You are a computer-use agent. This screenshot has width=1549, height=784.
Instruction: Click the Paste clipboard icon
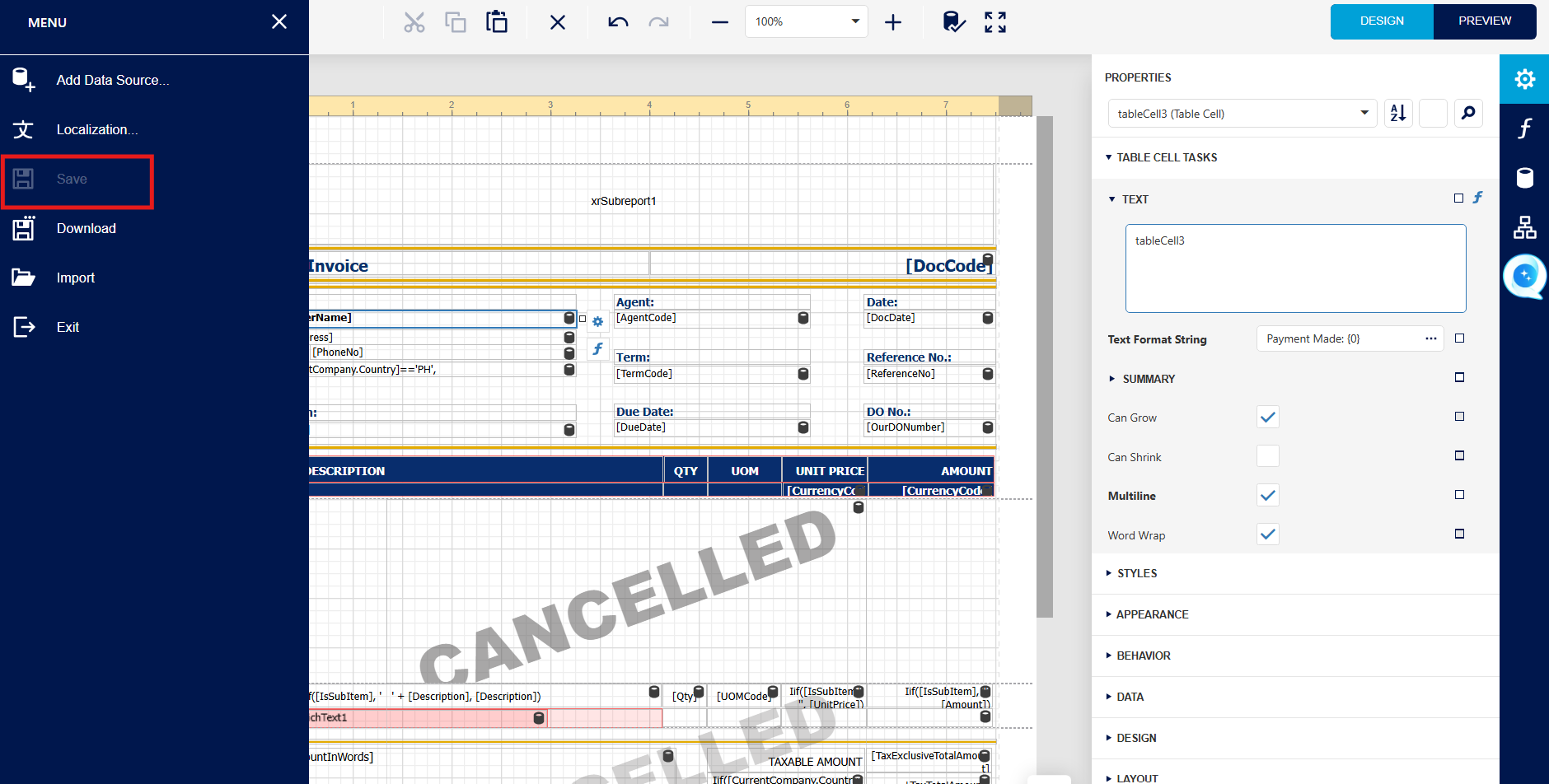pyautogui.click(x=497, y=22)
